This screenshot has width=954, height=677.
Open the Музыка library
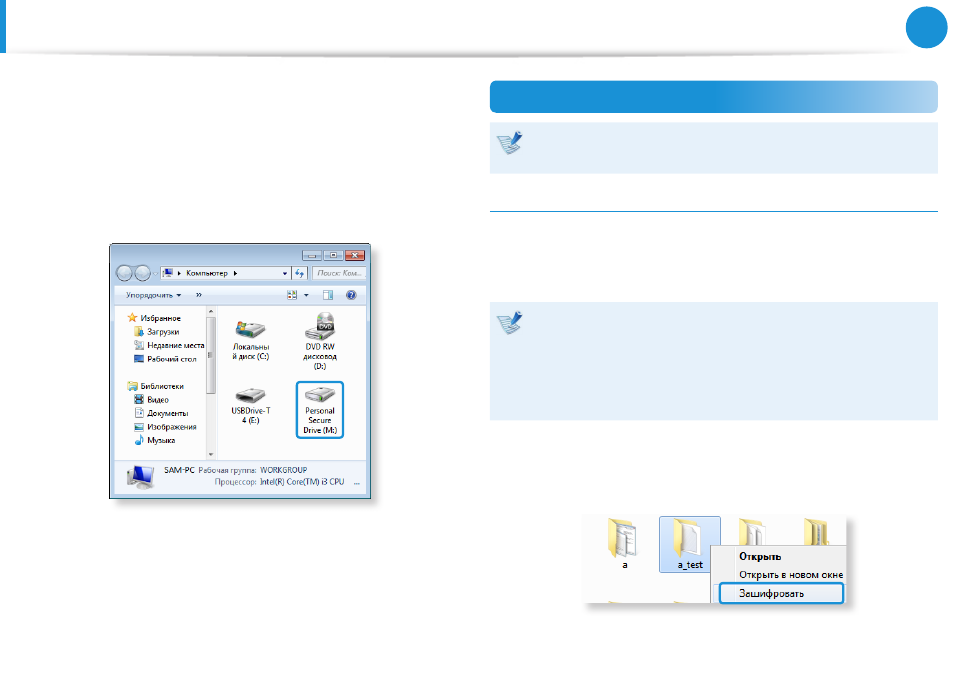coord(155,440)
